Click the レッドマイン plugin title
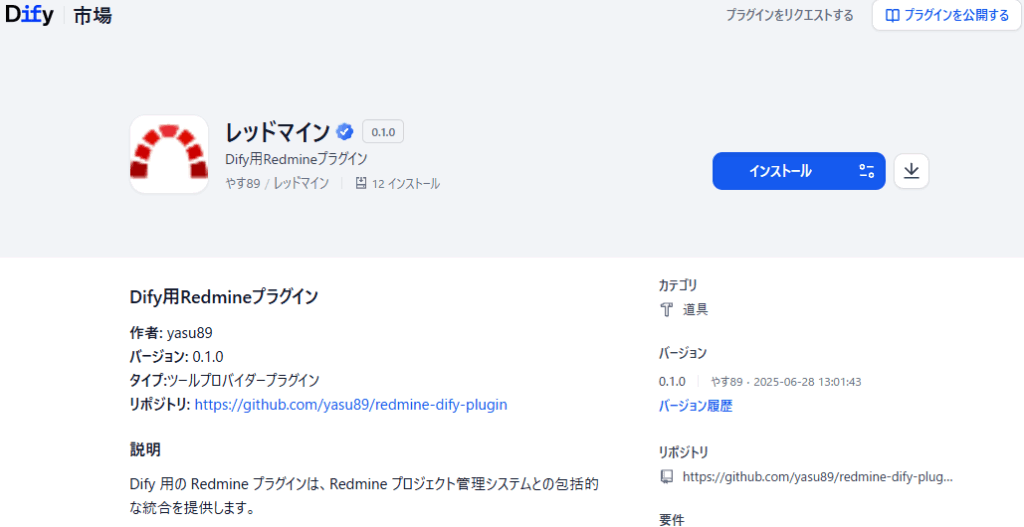Viewport: 1024px width, 527px height. [278, 133]
